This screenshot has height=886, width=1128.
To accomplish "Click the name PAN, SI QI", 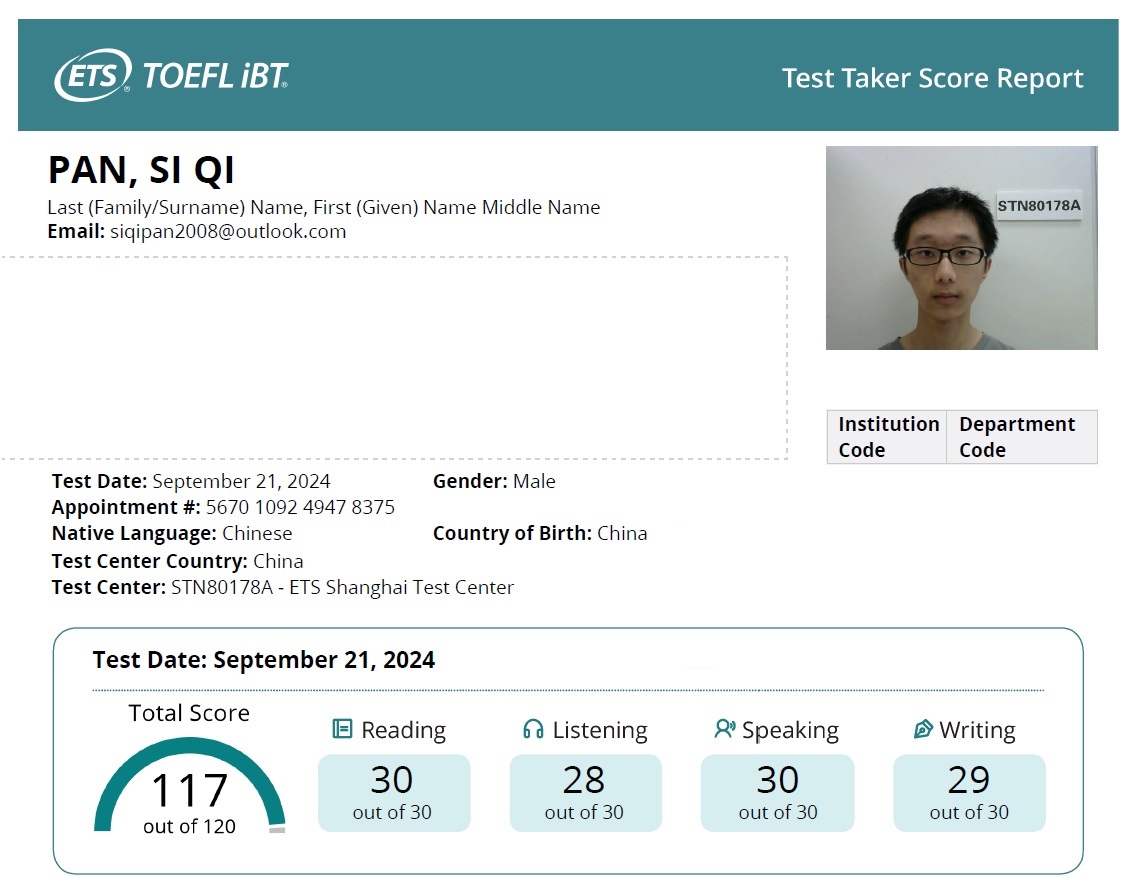I will tap(141, 170).
